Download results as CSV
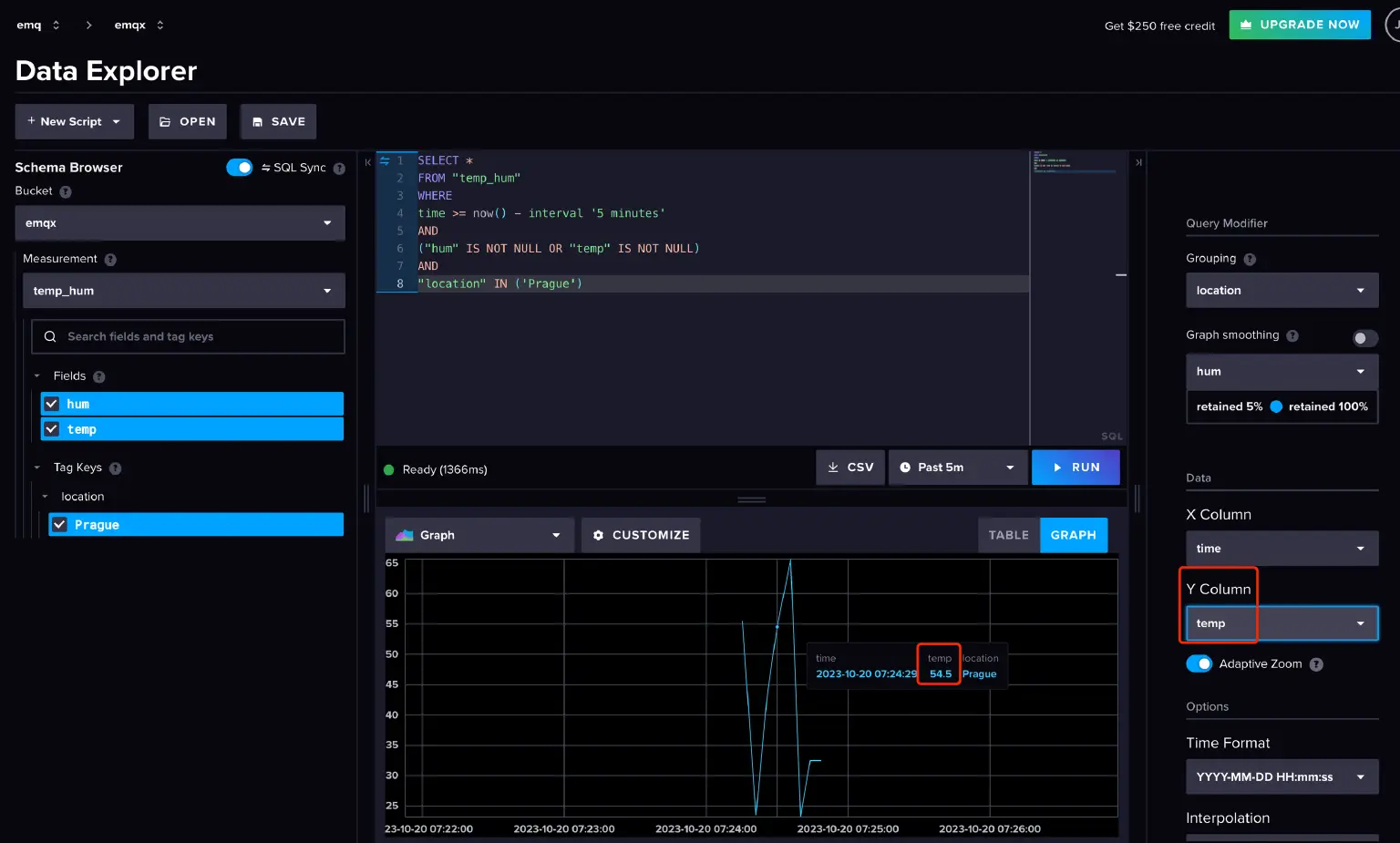Image resolution: width=1400 pixels, height=843 pixels. point(849,468)
